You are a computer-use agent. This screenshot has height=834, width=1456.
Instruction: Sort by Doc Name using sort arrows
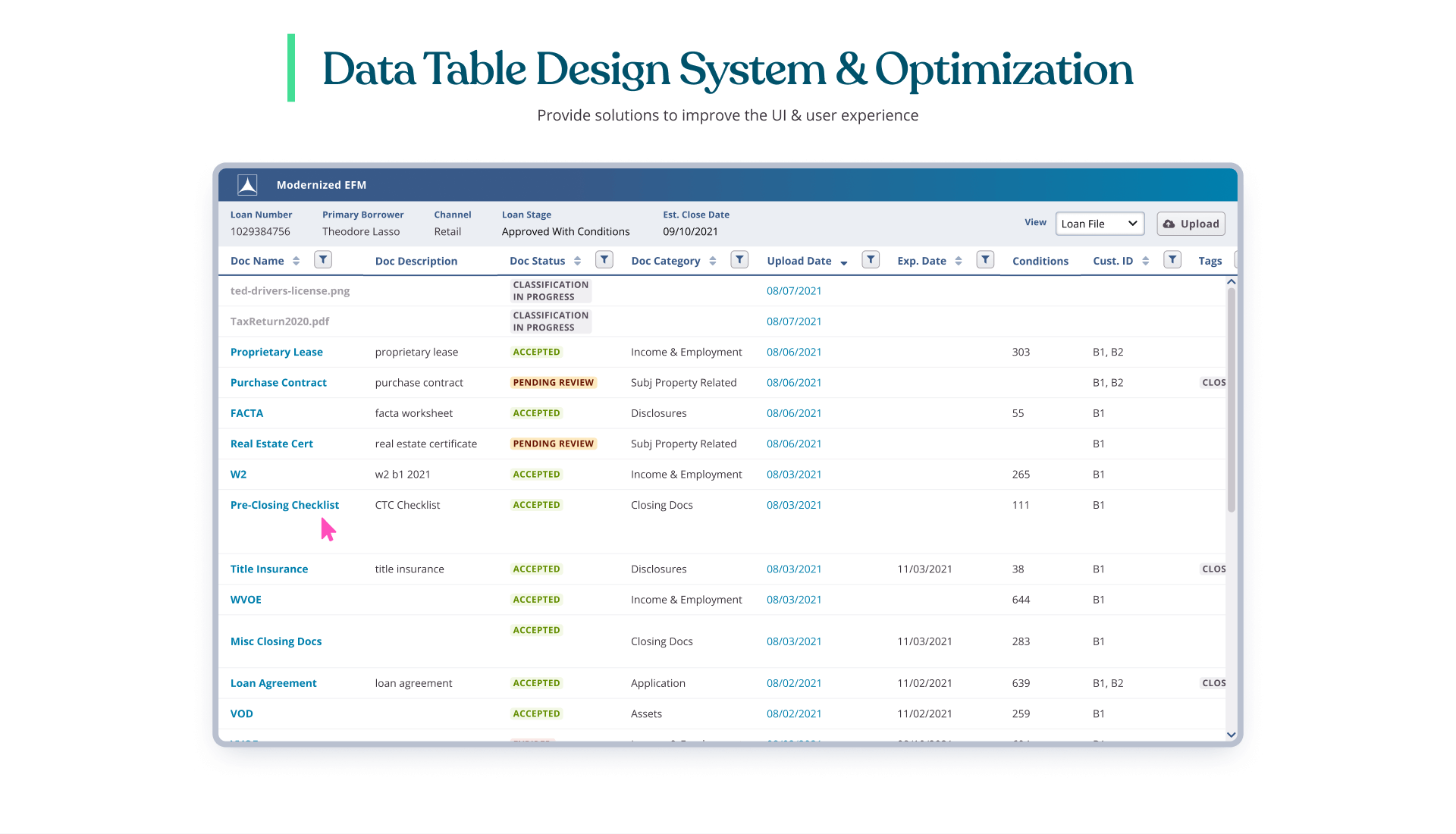pyautogui.click(x=297, y=261)
